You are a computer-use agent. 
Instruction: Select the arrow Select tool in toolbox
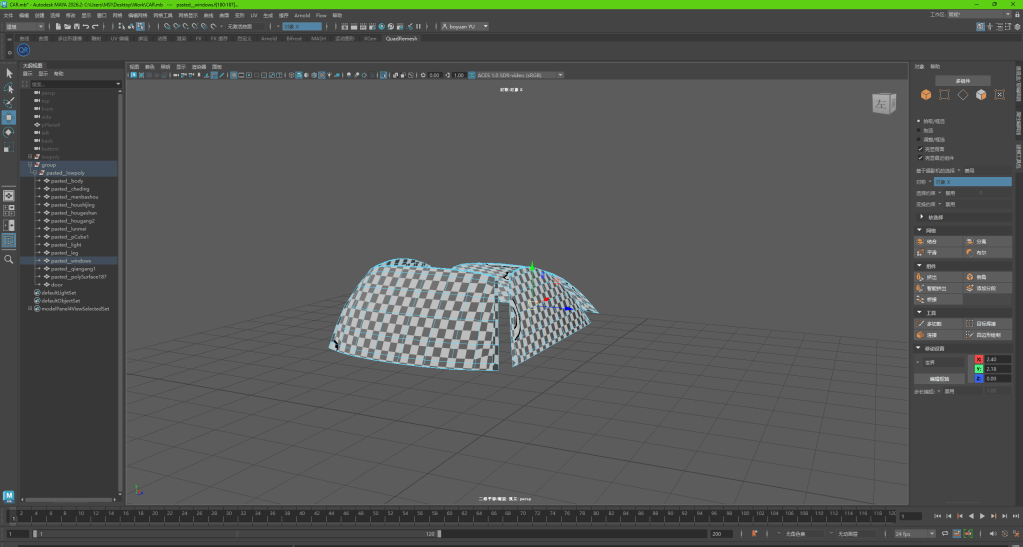[9, 74]
